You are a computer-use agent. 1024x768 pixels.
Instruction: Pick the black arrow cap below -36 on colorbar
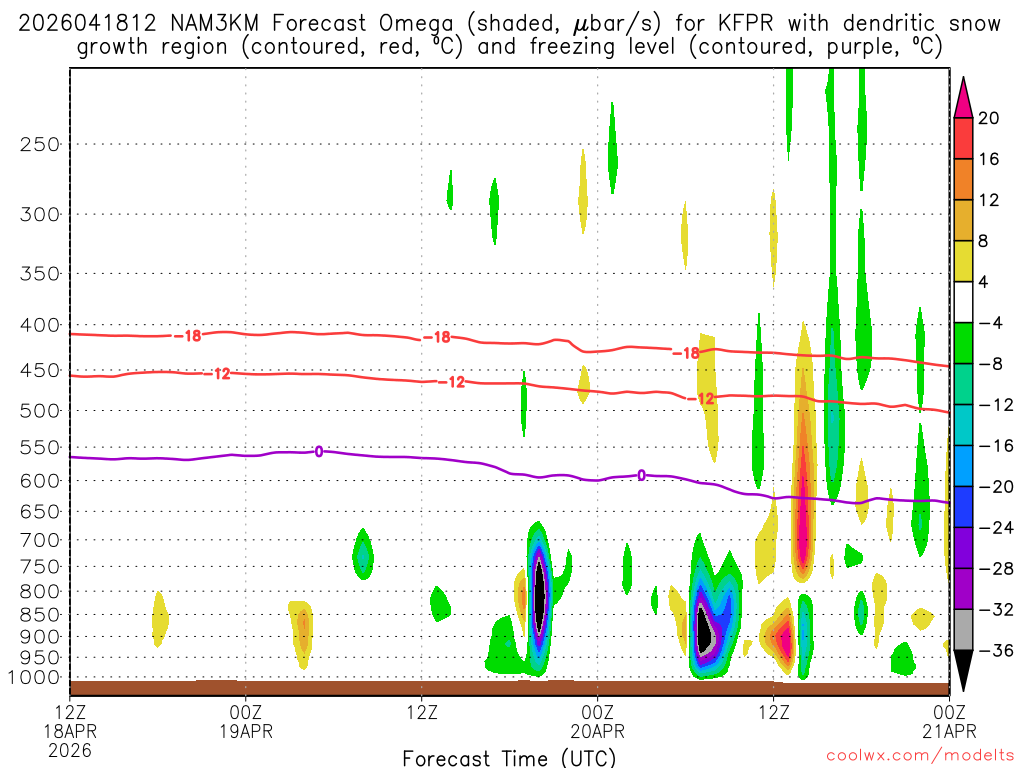(963, 671)
